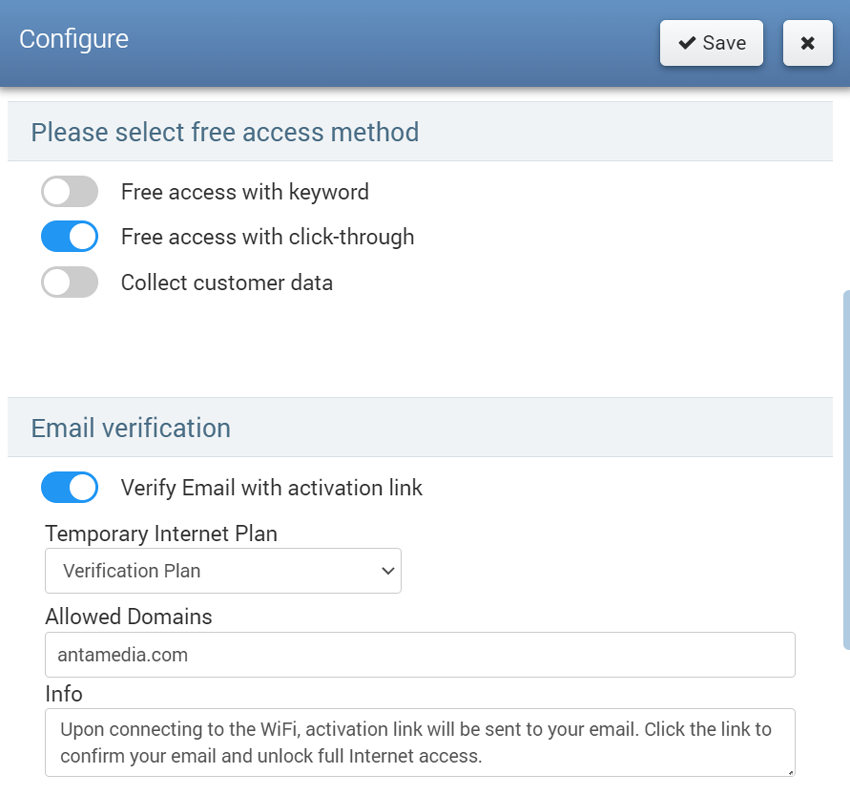
Task: Close the Configure dialog with X
Action: [x=807, y=43]
